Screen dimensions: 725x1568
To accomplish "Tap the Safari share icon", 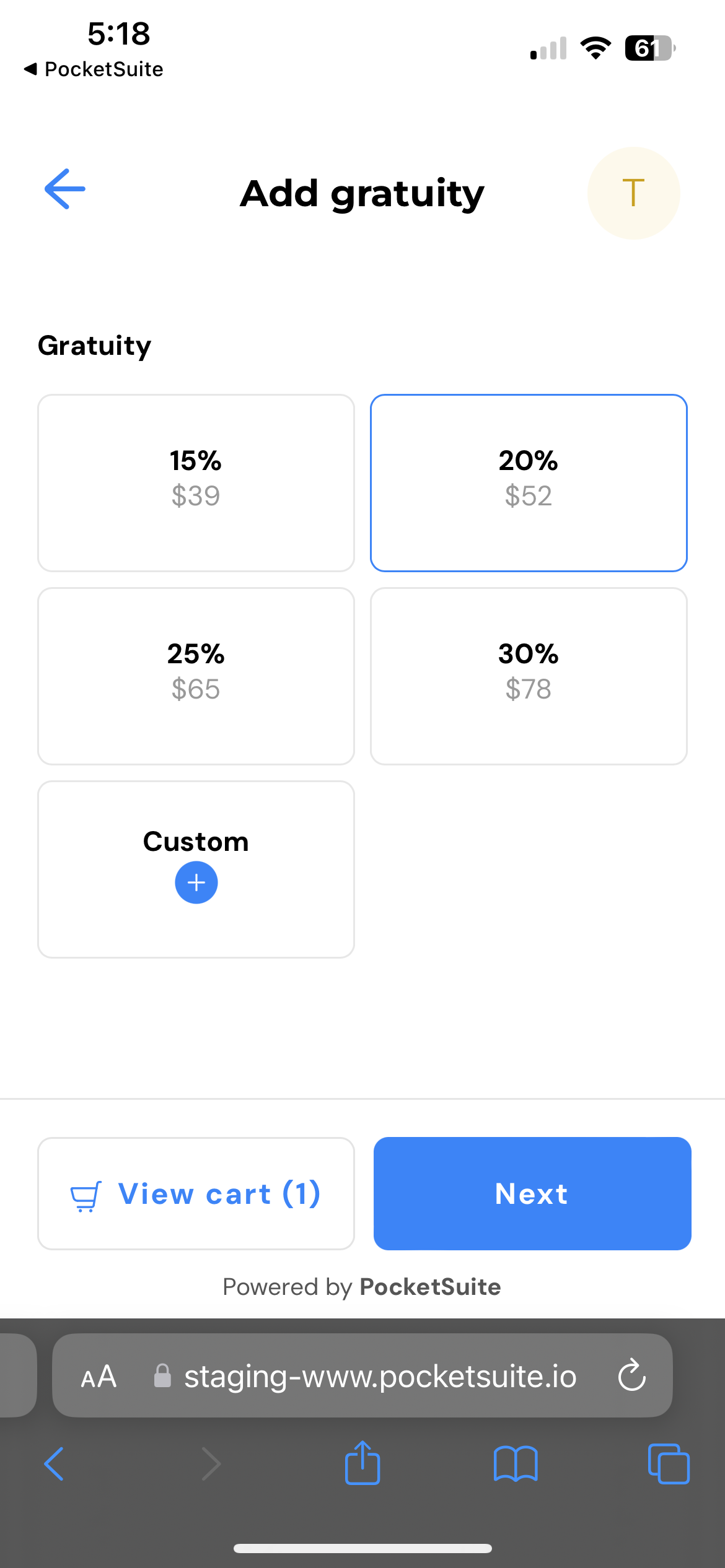I will (x=362, y=1463).
